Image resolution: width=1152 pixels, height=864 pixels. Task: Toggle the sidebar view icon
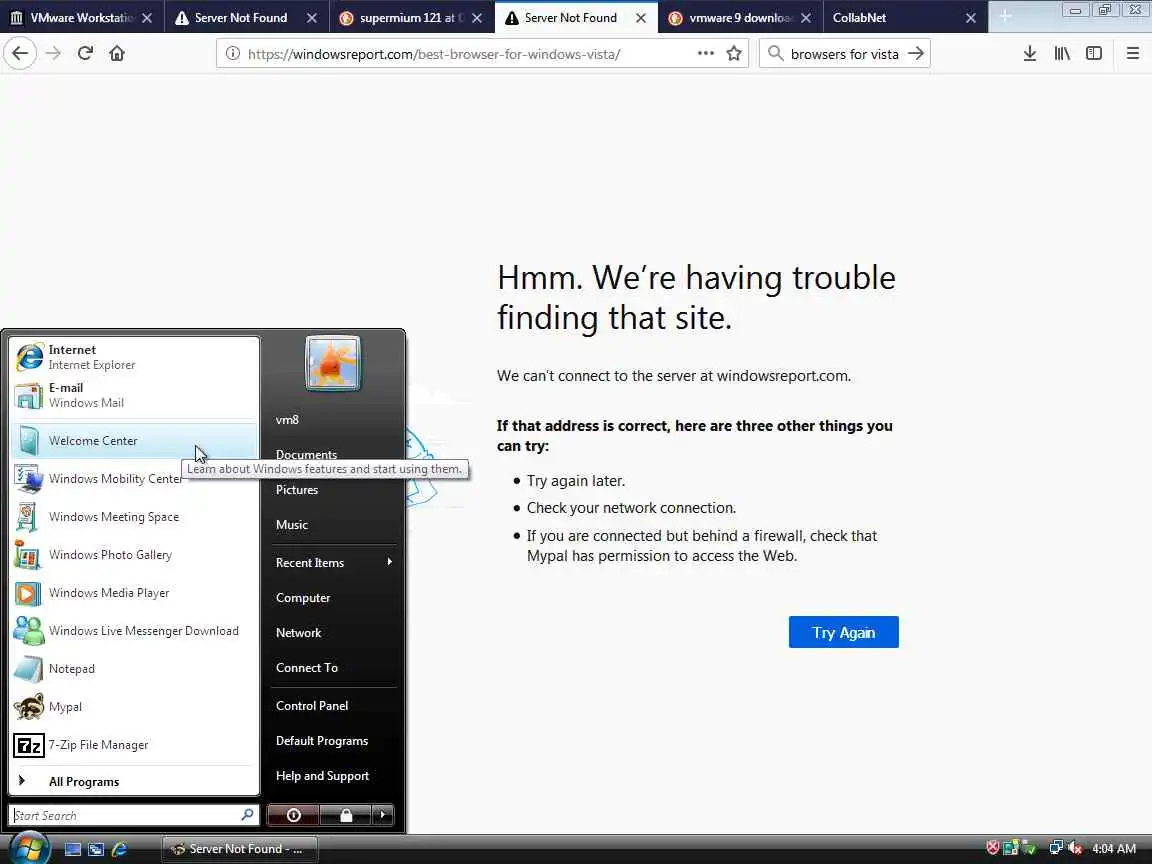[x=1094, y=54]
